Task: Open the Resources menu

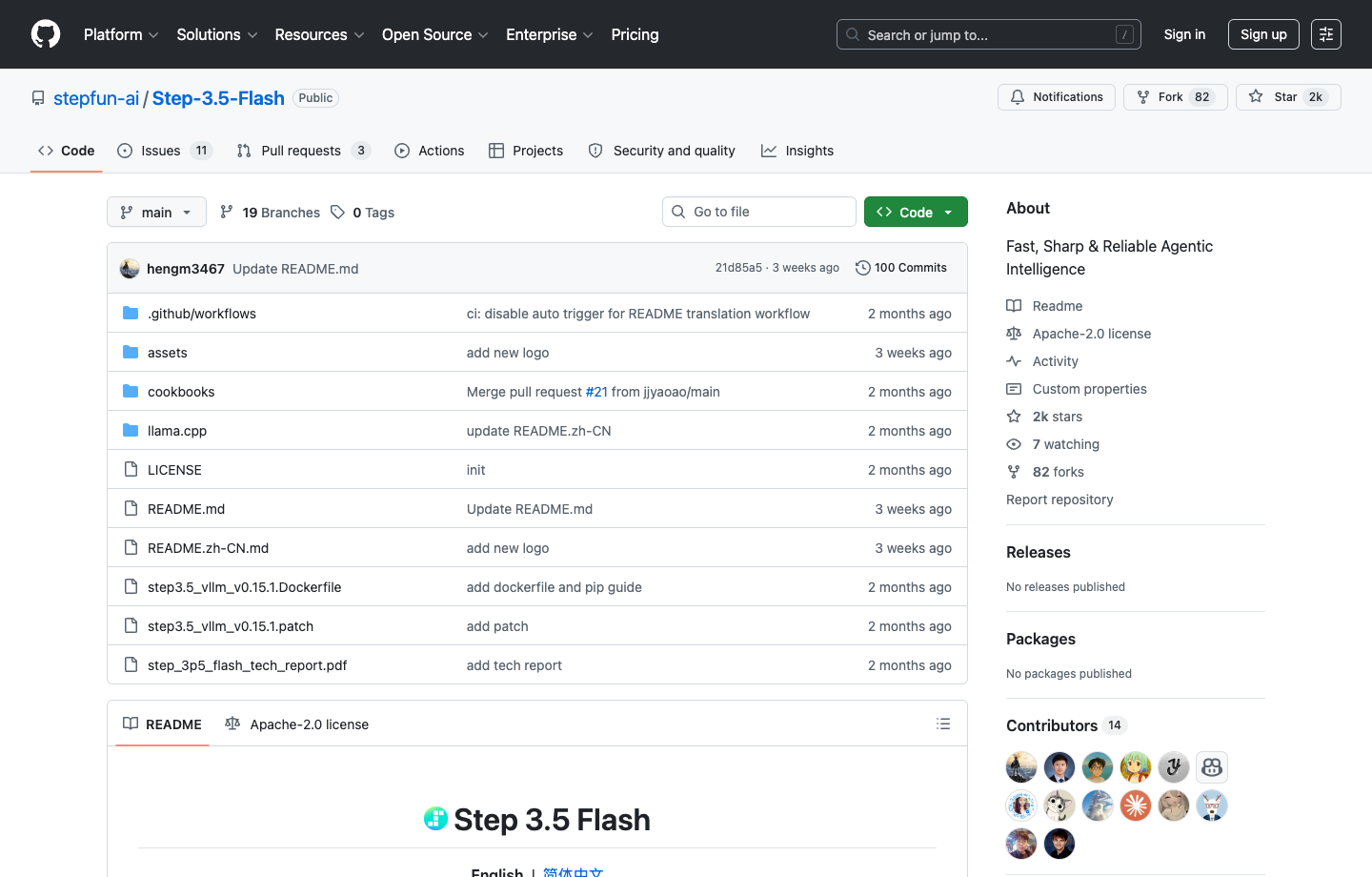Action: coord(318,34)
